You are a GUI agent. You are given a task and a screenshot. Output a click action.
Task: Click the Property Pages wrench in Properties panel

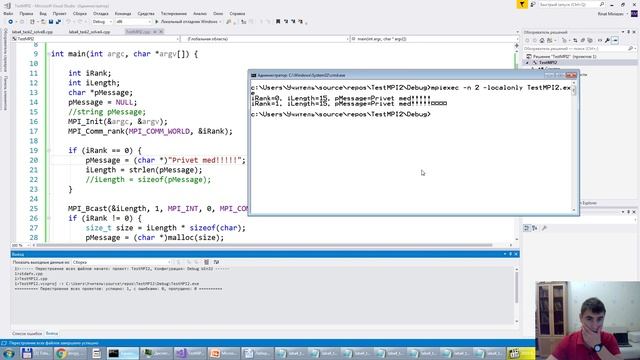[x=544, y=228]
